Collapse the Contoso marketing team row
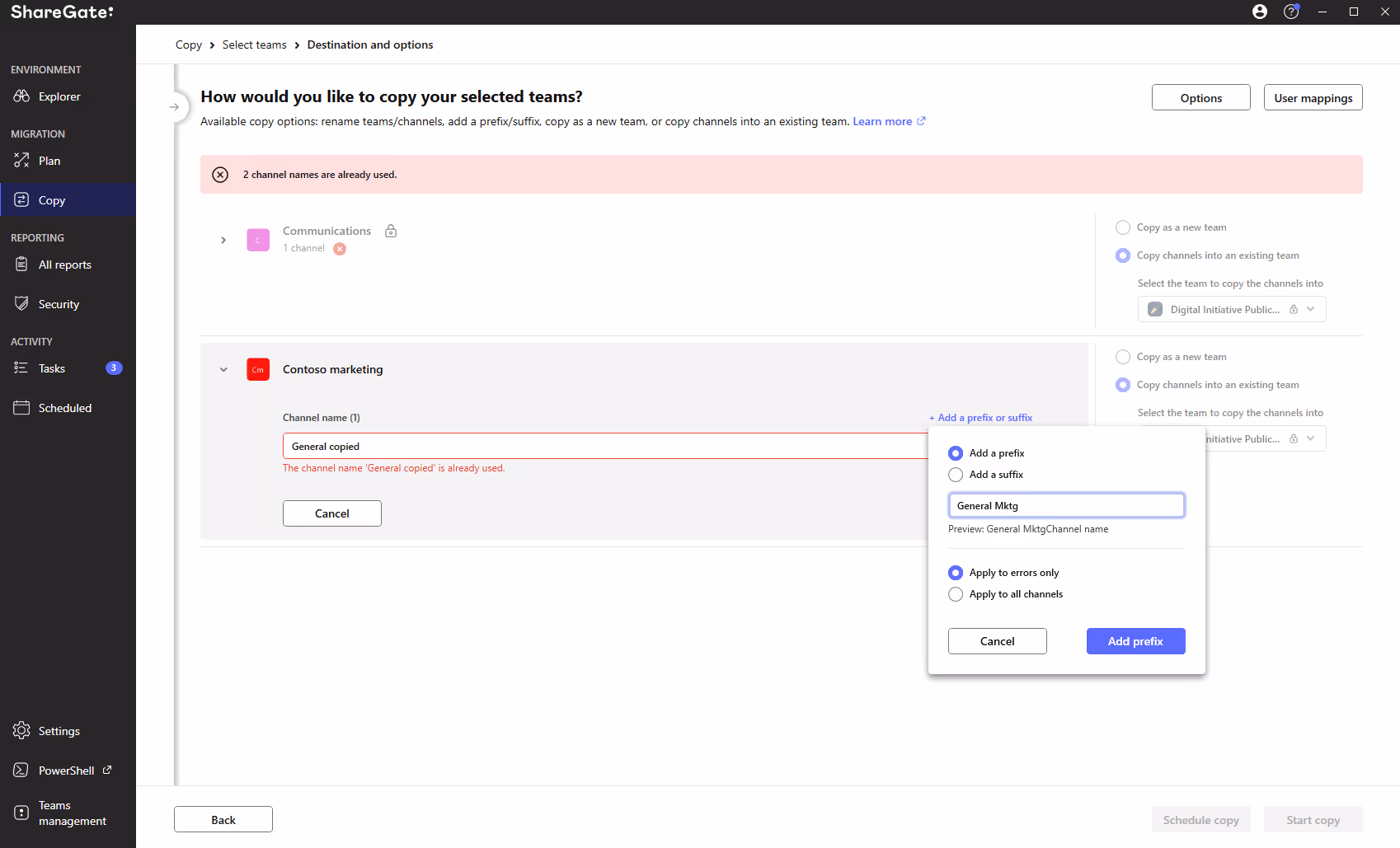Viewport: 1400px width, 848px height. point(223,370)
